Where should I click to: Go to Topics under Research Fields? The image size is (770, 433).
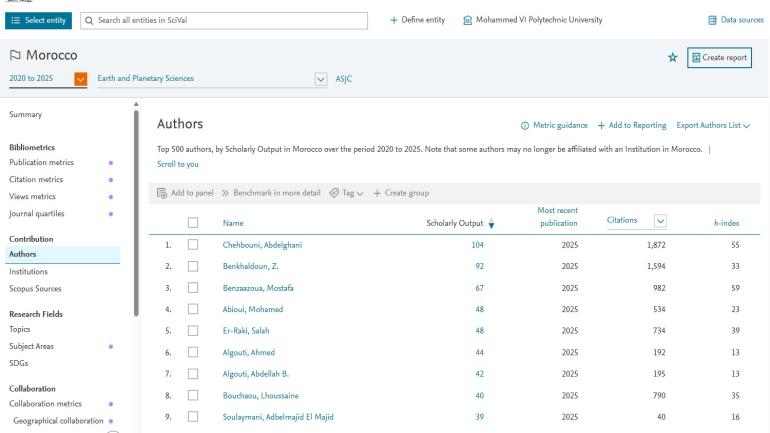[21, 328]
